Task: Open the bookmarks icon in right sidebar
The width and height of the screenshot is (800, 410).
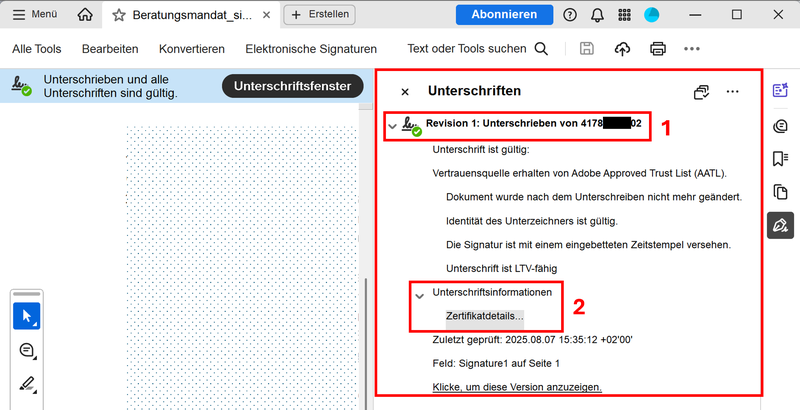Action: point(780,159)
